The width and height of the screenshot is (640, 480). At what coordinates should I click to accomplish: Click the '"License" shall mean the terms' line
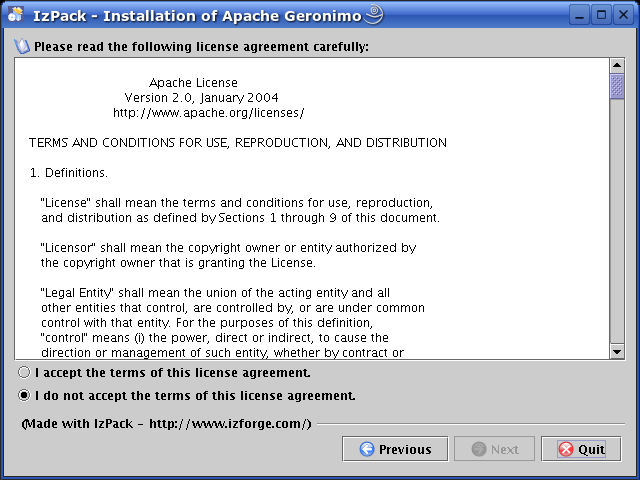[237, 202]
